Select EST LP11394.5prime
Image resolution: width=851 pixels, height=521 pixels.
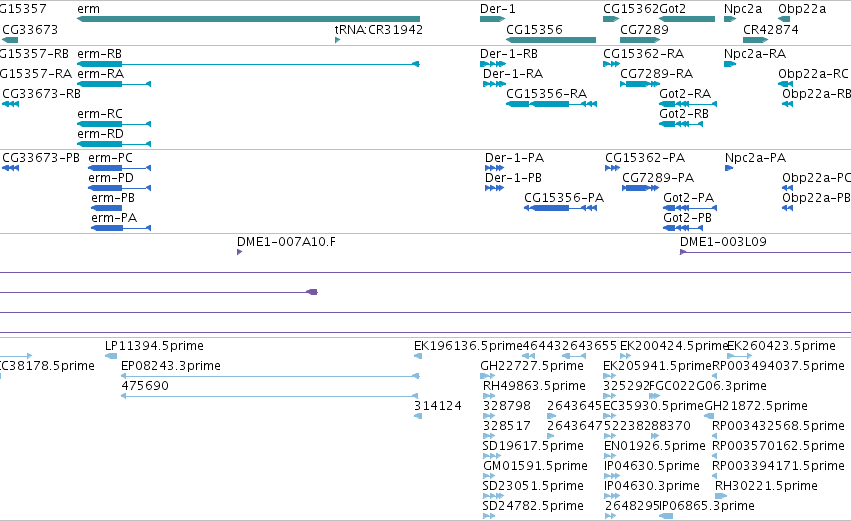pos(111,356)
